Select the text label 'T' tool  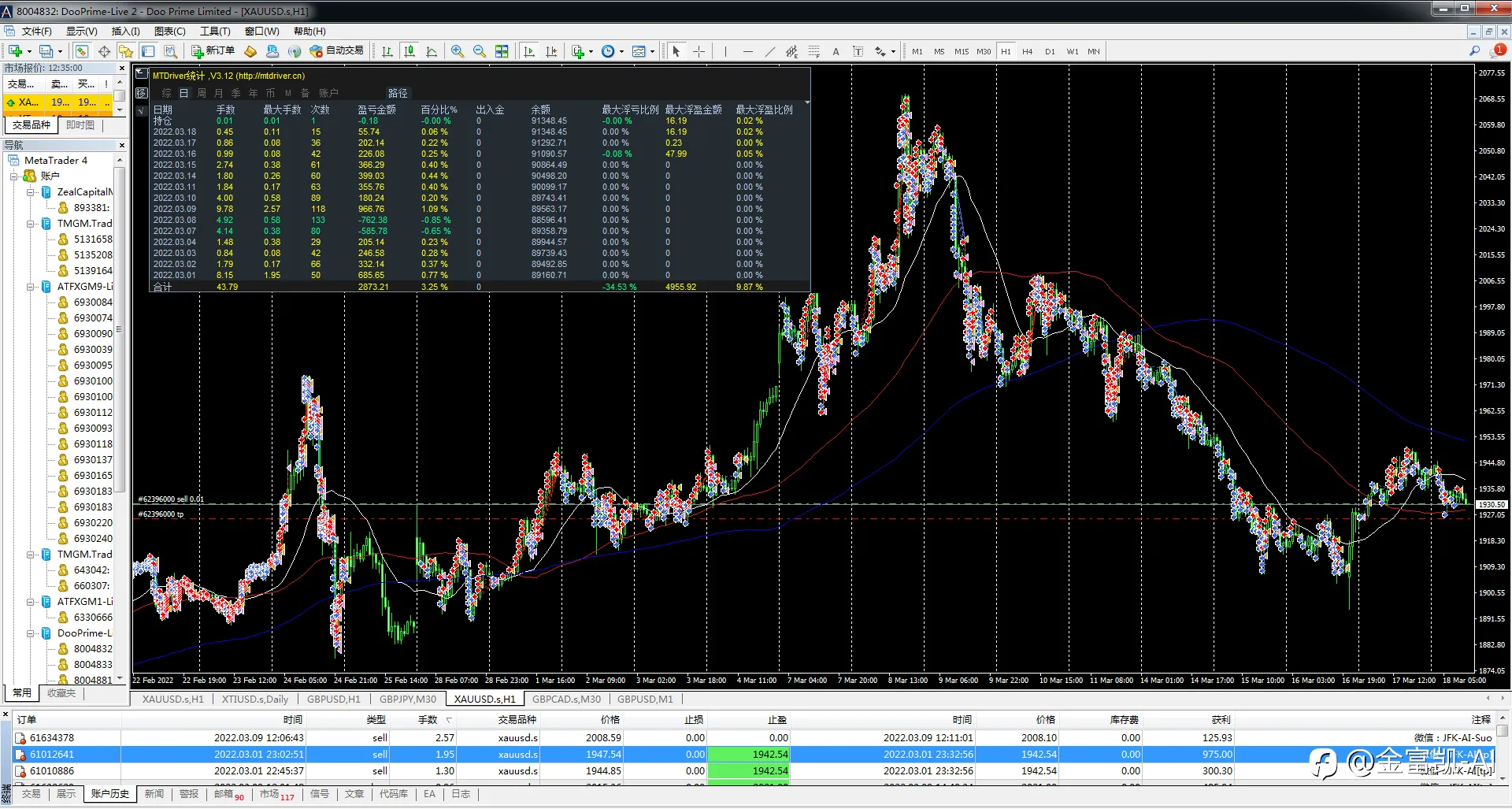(x=858, y=51)
